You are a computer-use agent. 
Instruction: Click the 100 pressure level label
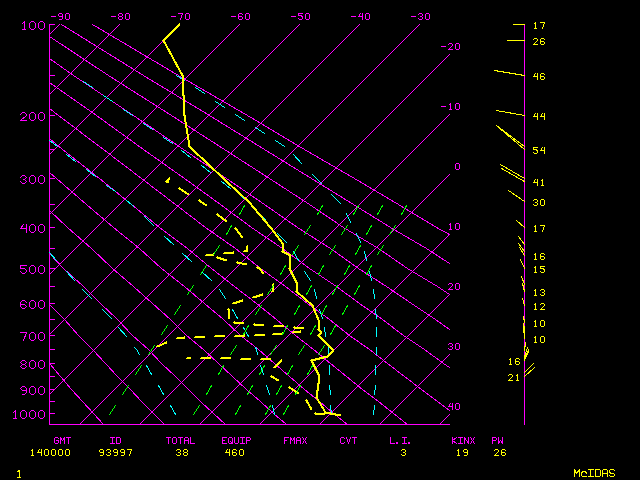click(x=34, y=25)
